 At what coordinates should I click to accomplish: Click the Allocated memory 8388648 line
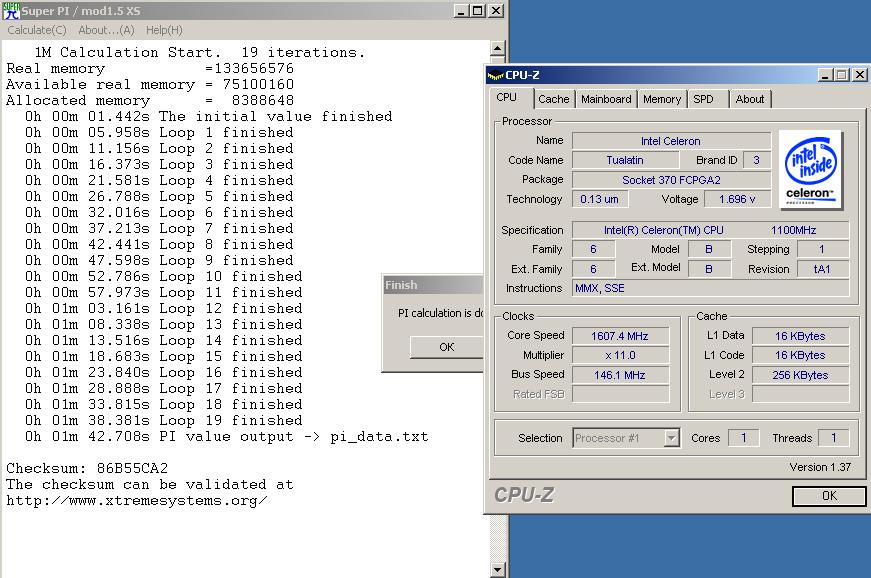pyautogui.click(x=150, y=100)
